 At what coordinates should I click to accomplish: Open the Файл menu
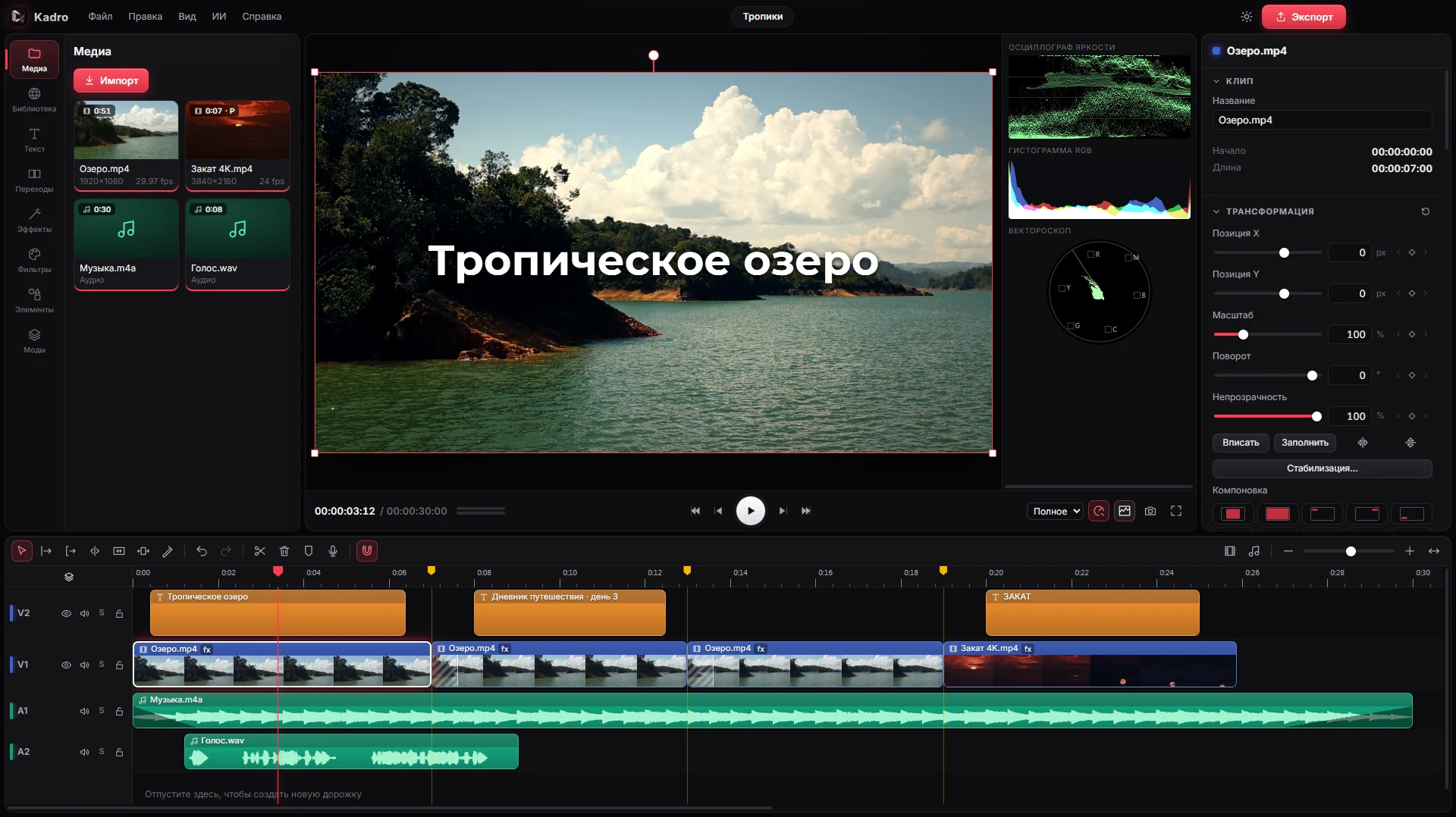(x=100, y=17)
